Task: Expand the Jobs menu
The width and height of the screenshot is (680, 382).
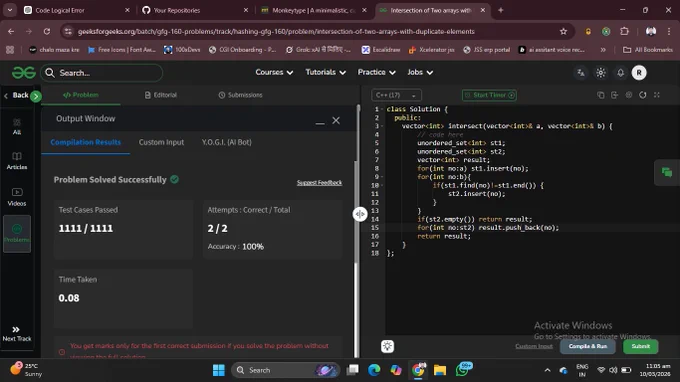Action: pos(420,72)
